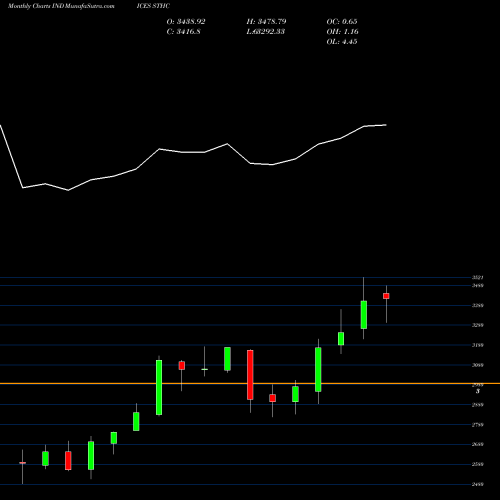Click the 2459 bottom price axis label
The image size is (500, 500).
478,484
